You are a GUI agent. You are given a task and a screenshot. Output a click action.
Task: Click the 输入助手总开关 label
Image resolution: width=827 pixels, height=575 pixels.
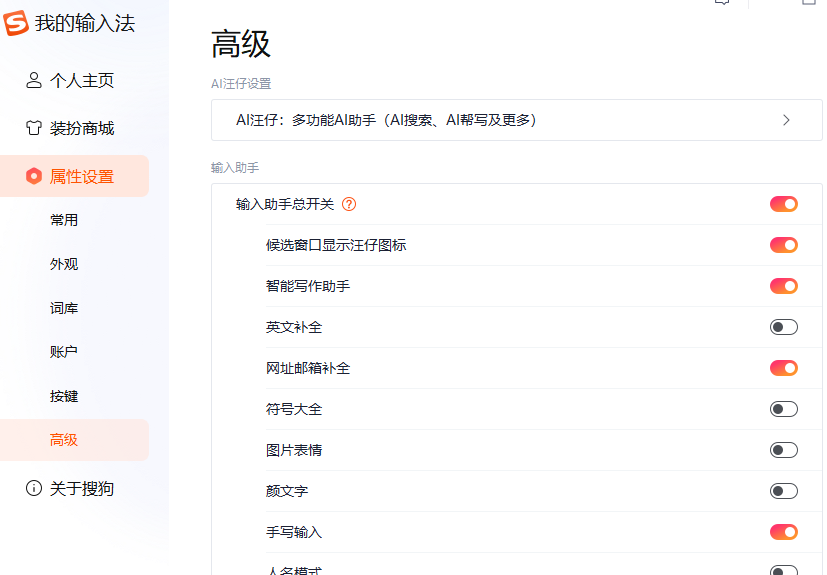[x=285, y=204]
